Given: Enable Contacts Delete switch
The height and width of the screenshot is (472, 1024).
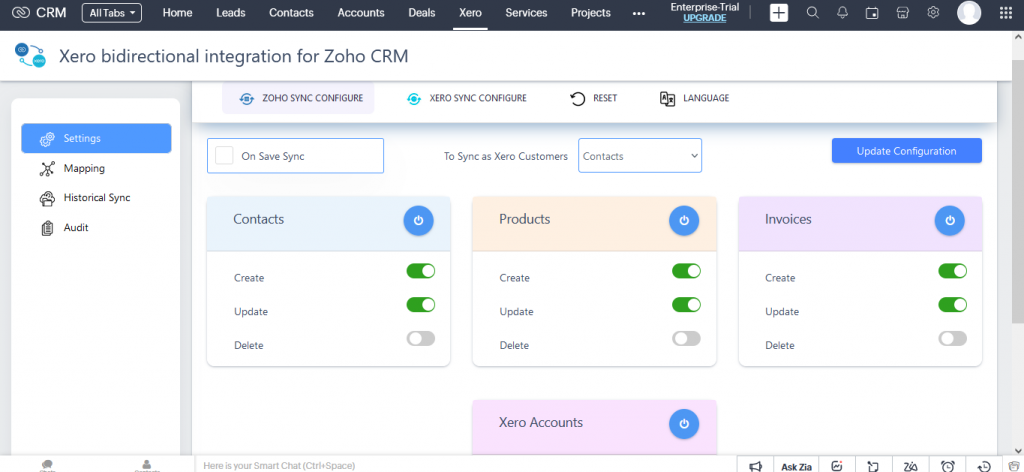Looking at the screenshot, I should (421, 338).
